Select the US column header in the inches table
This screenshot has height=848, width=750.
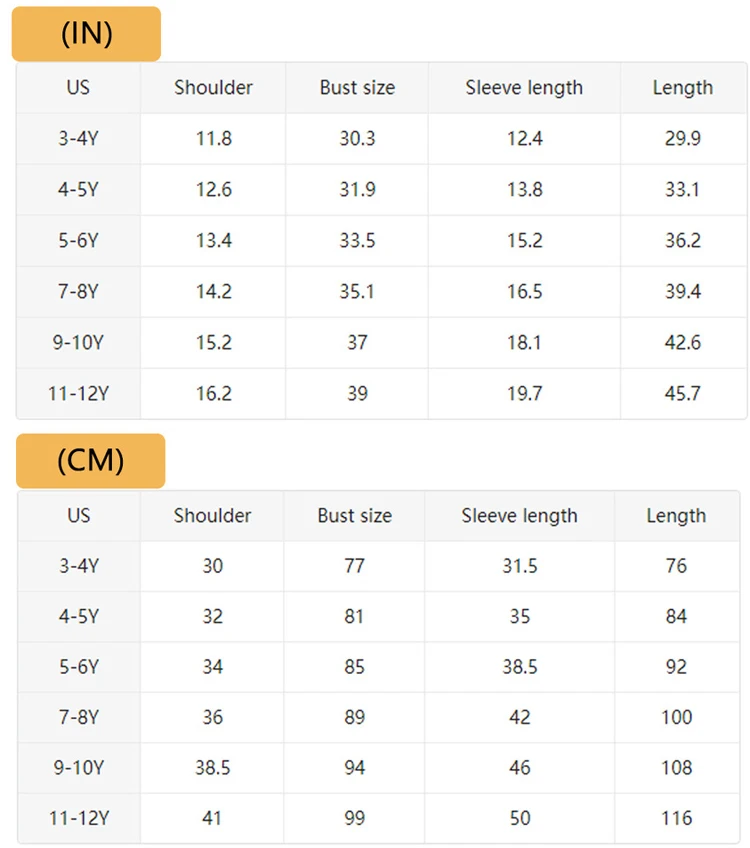78,88
